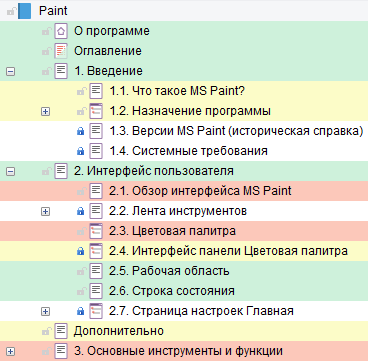Toggle the blue lock on 2.7. Страница настроек
This screenshot has height=361, width=368.
point(80,312)
